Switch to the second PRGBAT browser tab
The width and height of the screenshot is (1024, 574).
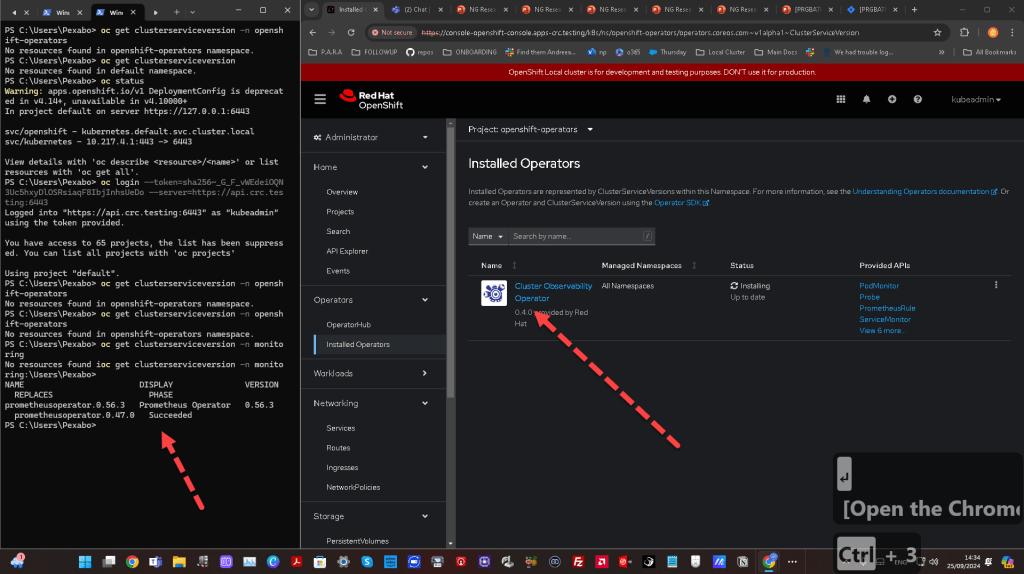coord(872,10)
